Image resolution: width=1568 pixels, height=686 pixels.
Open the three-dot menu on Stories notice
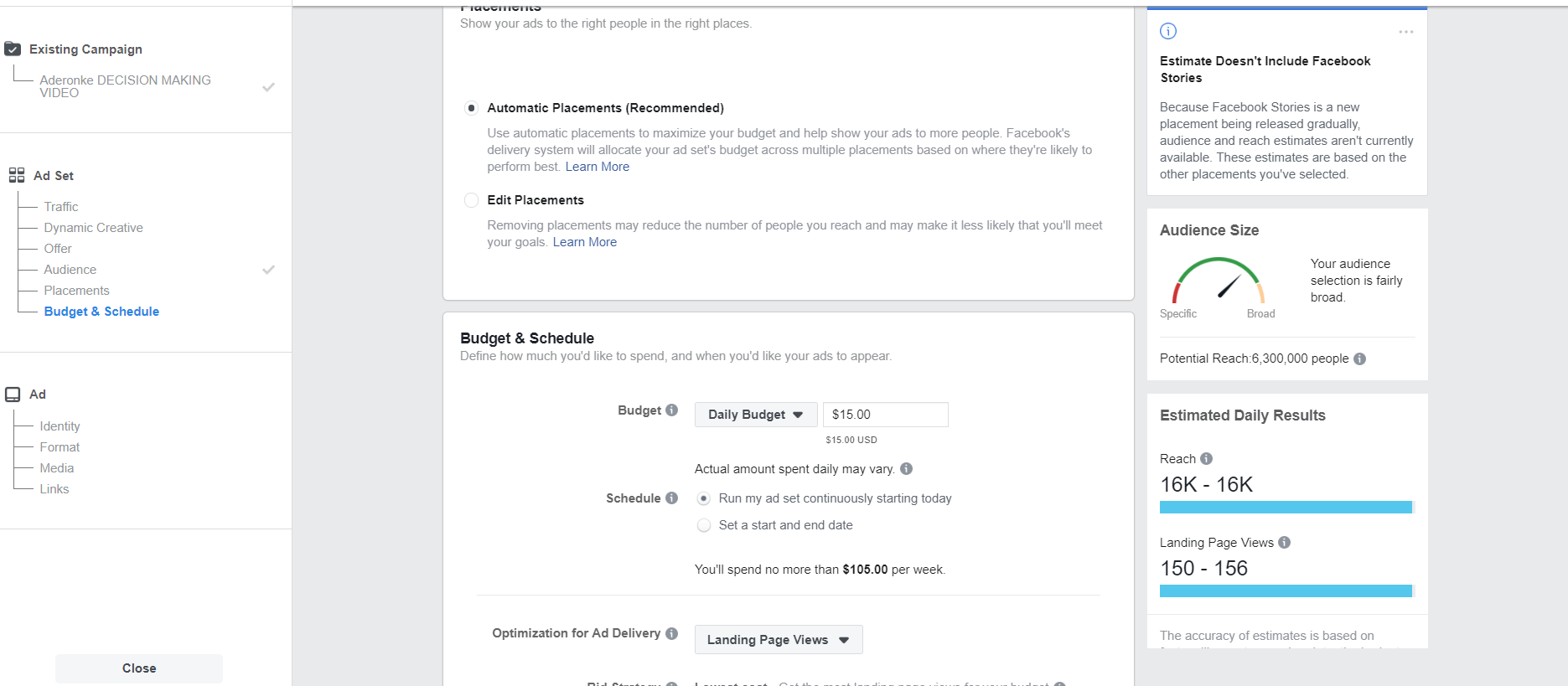(1405, 32)
